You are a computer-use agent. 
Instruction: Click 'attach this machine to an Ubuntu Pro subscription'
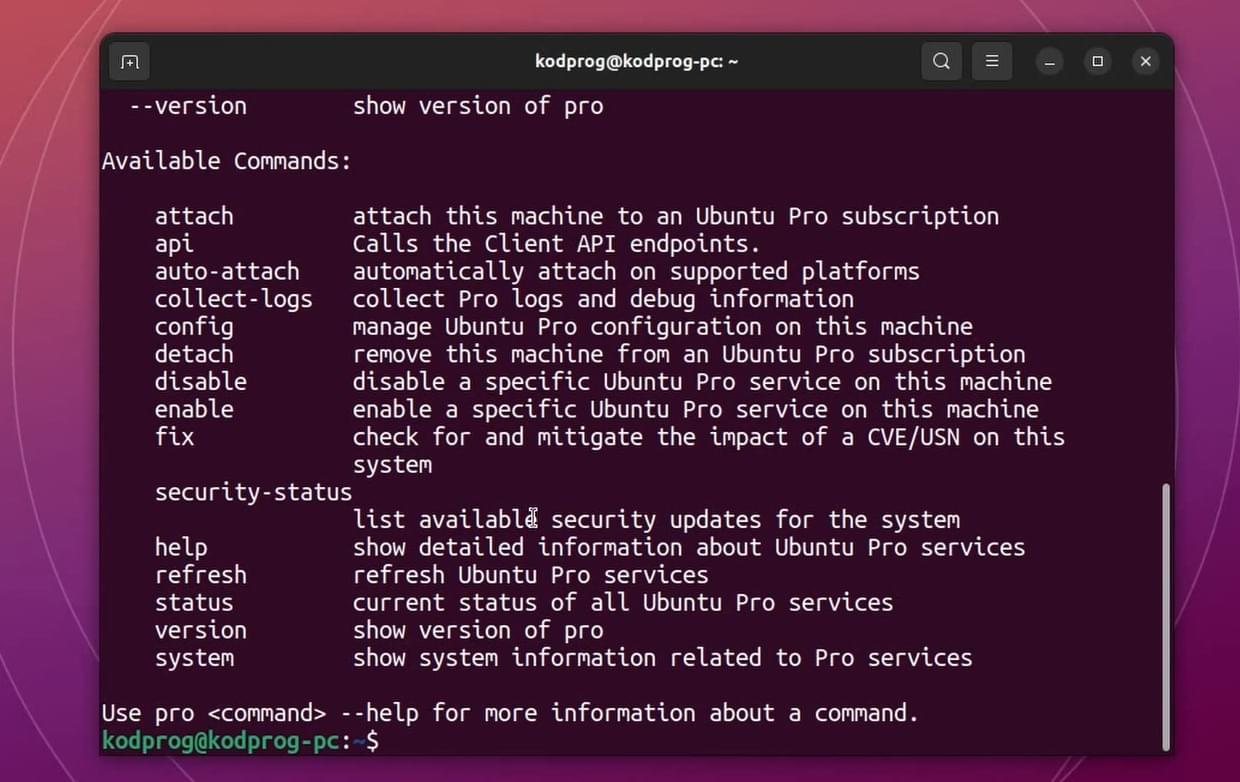click(676, 216)
